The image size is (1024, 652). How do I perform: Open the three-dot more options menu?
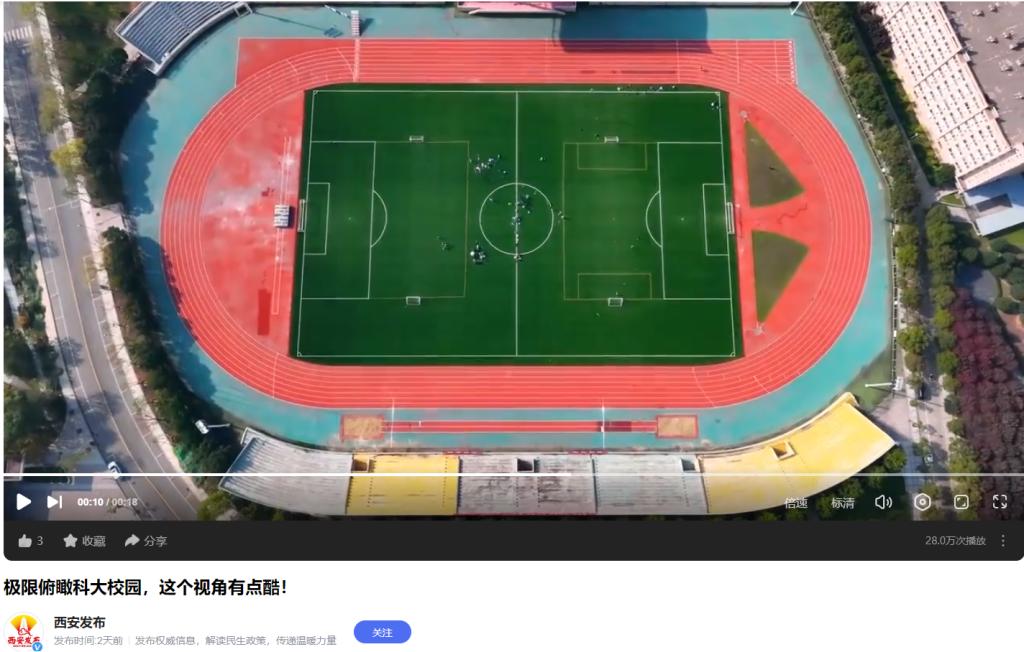[1003, 541]
